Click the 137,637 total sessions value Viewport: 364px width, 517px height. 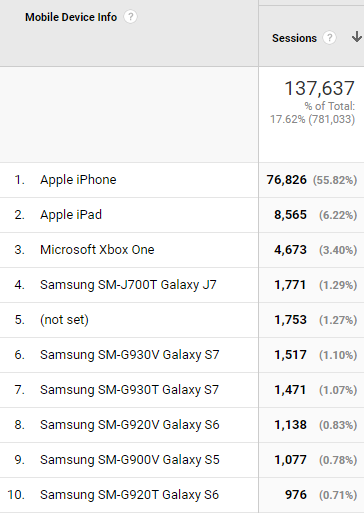319,88
